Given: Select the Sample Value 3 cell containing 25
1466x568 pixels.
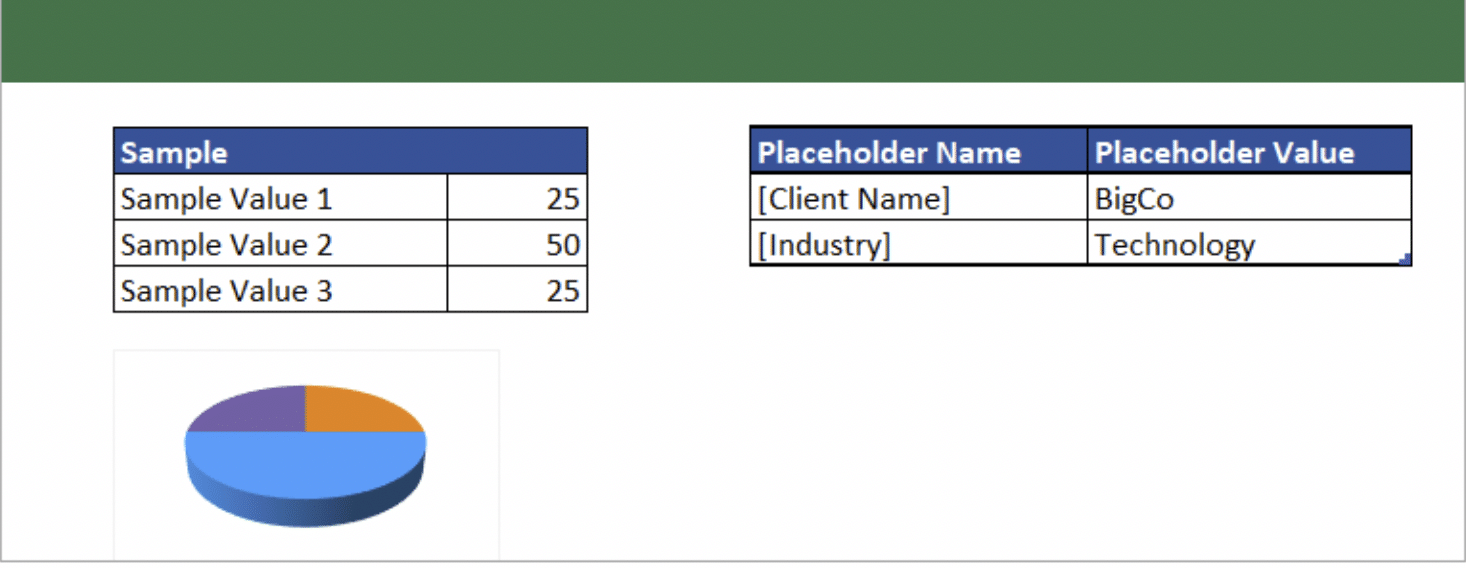Looking at the screenshot, I should [517, 289].
